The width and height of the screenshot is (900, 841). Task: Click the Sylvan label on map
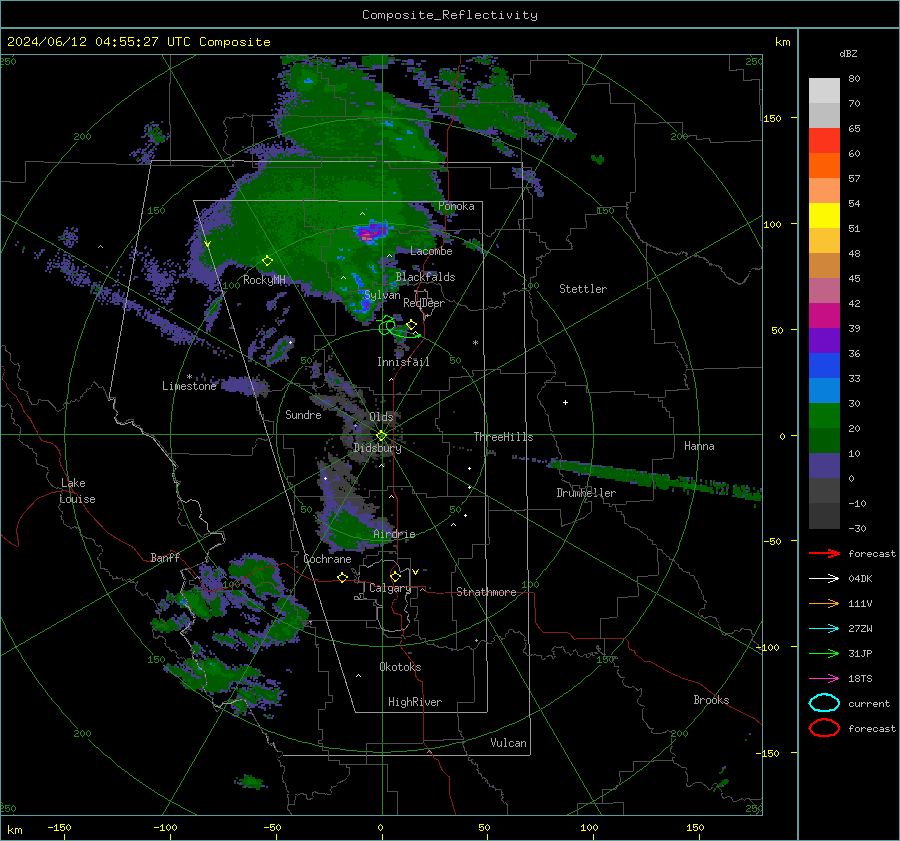tap(382, 295)
